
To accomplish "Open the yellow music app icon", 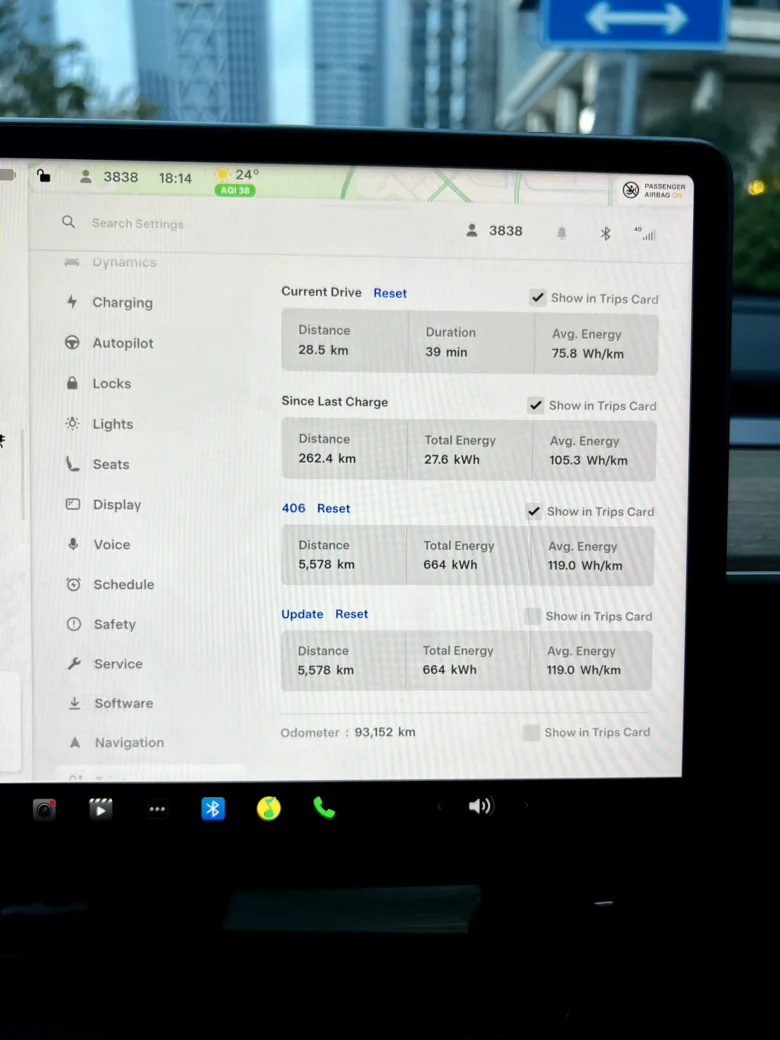I will [x=268, y=808].
